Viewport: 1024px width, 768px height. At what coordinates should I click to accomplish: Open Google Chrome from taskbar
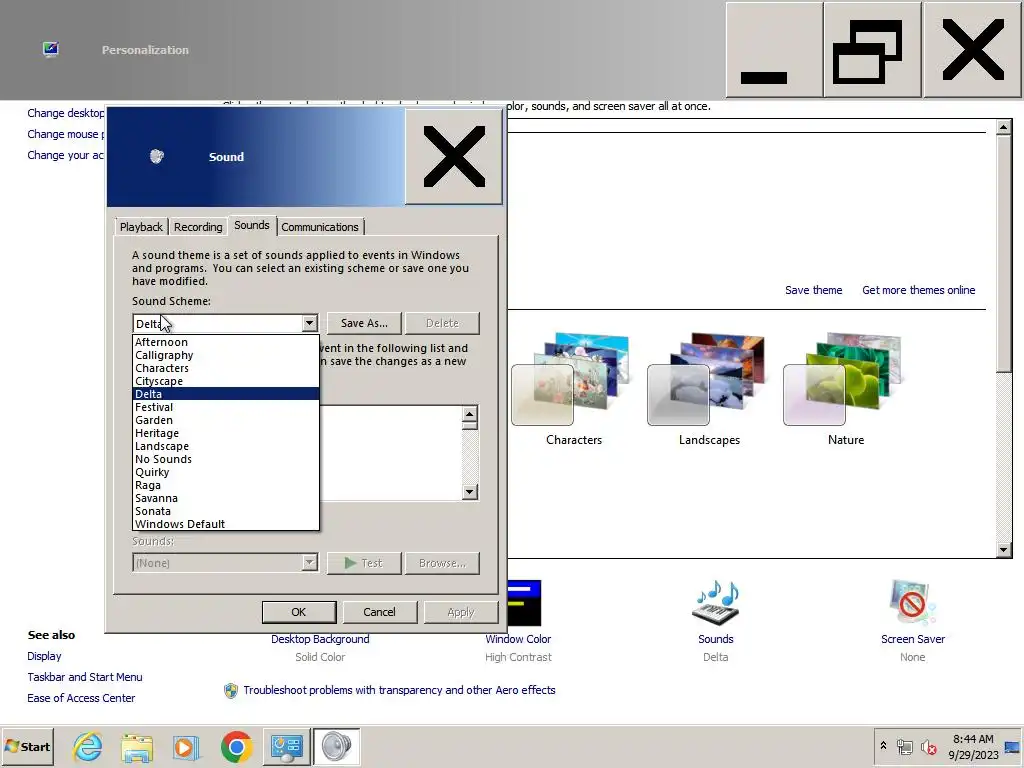click(x=236, y=746)
